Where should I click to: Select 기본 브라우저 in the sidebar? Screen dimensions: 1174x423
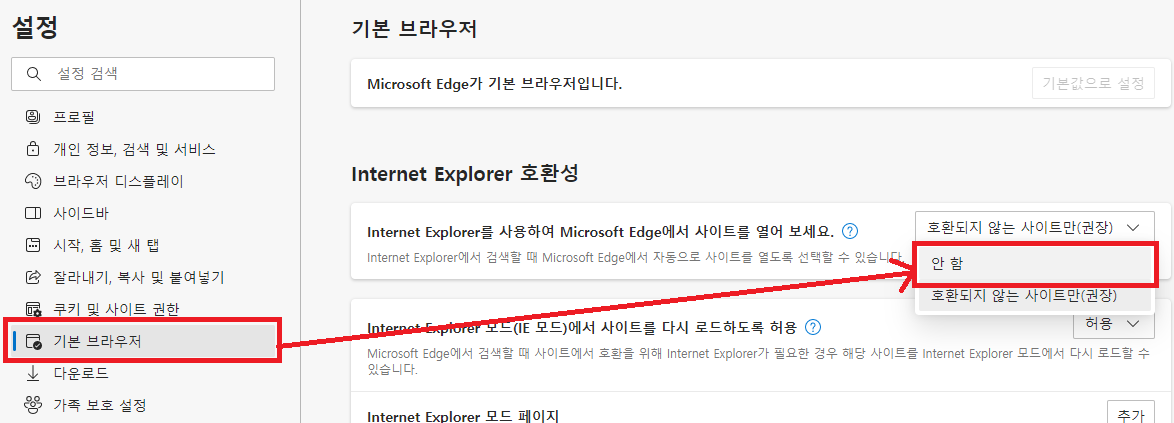pyautogui.click(x=142, y=341)
